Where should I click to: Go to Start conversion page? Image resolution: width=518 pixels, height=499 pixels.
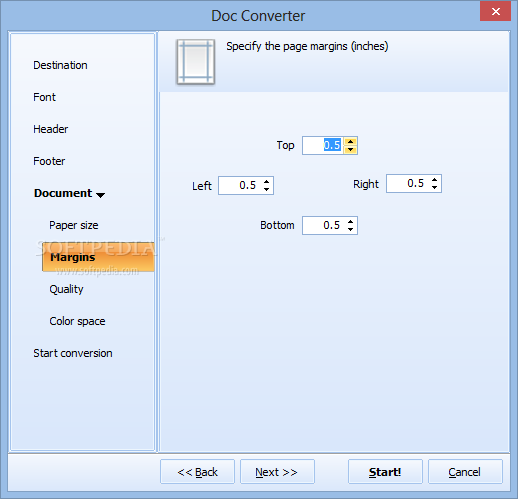(73, 353)
